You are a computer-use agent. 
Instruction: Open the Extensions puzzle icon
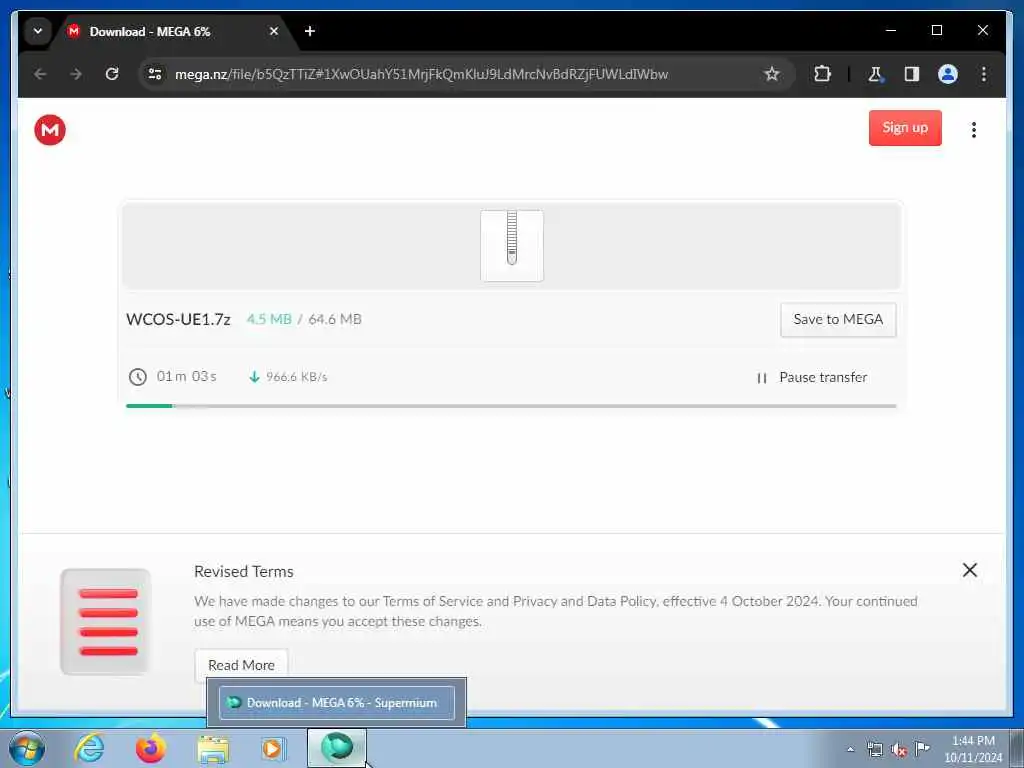tap(823, 74)
